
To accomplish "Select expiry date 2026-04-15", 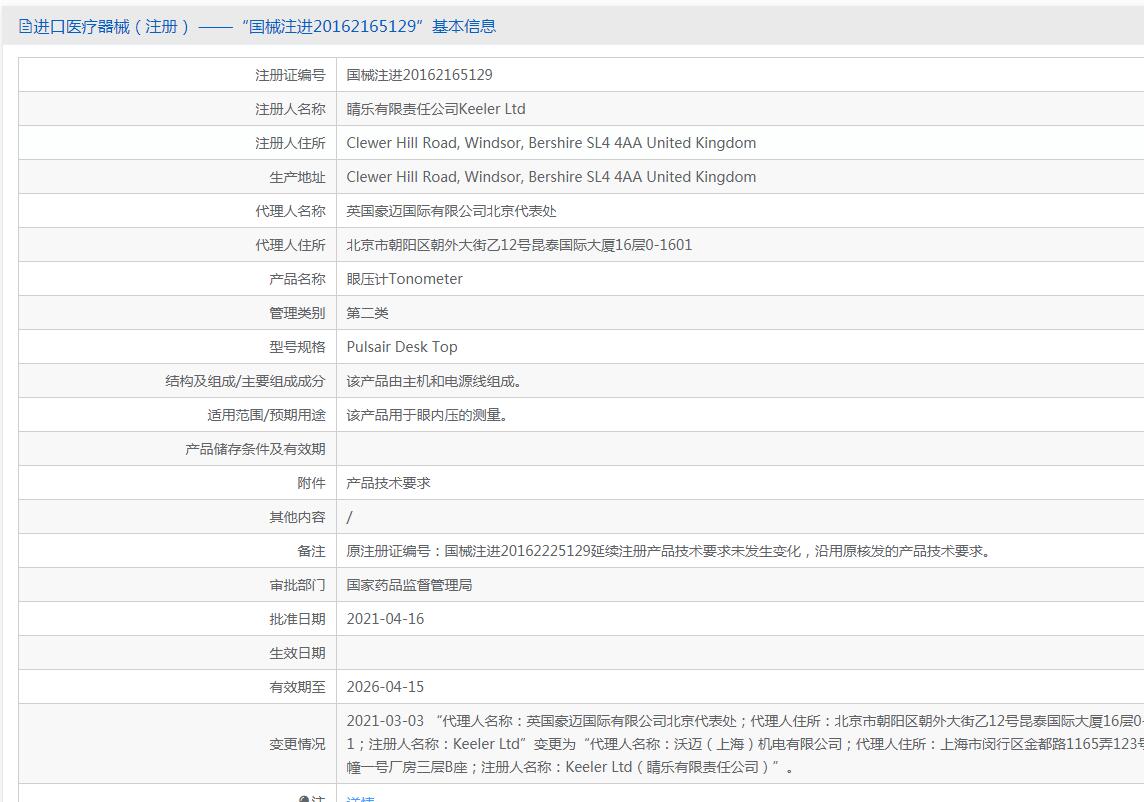I will pyautogui.click(x=385, y=687).
